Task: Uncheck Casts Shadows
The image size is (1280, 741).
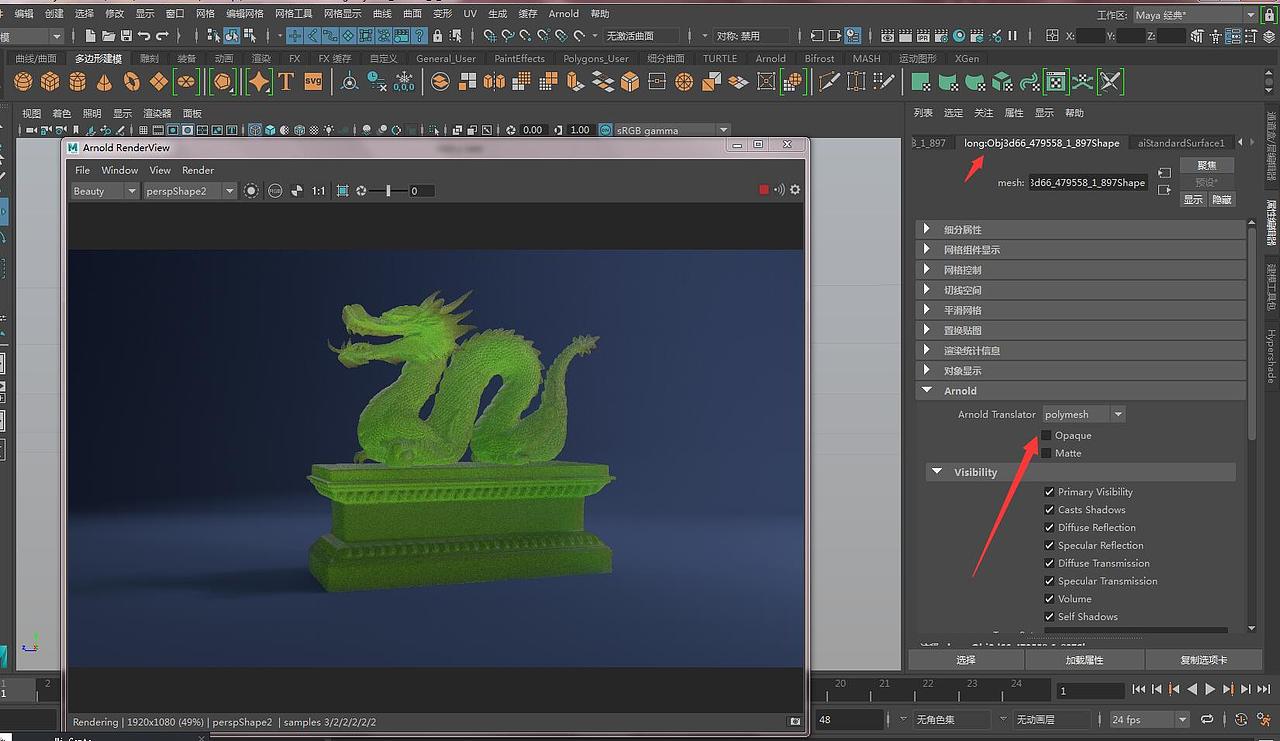Action: (1049, 510)
